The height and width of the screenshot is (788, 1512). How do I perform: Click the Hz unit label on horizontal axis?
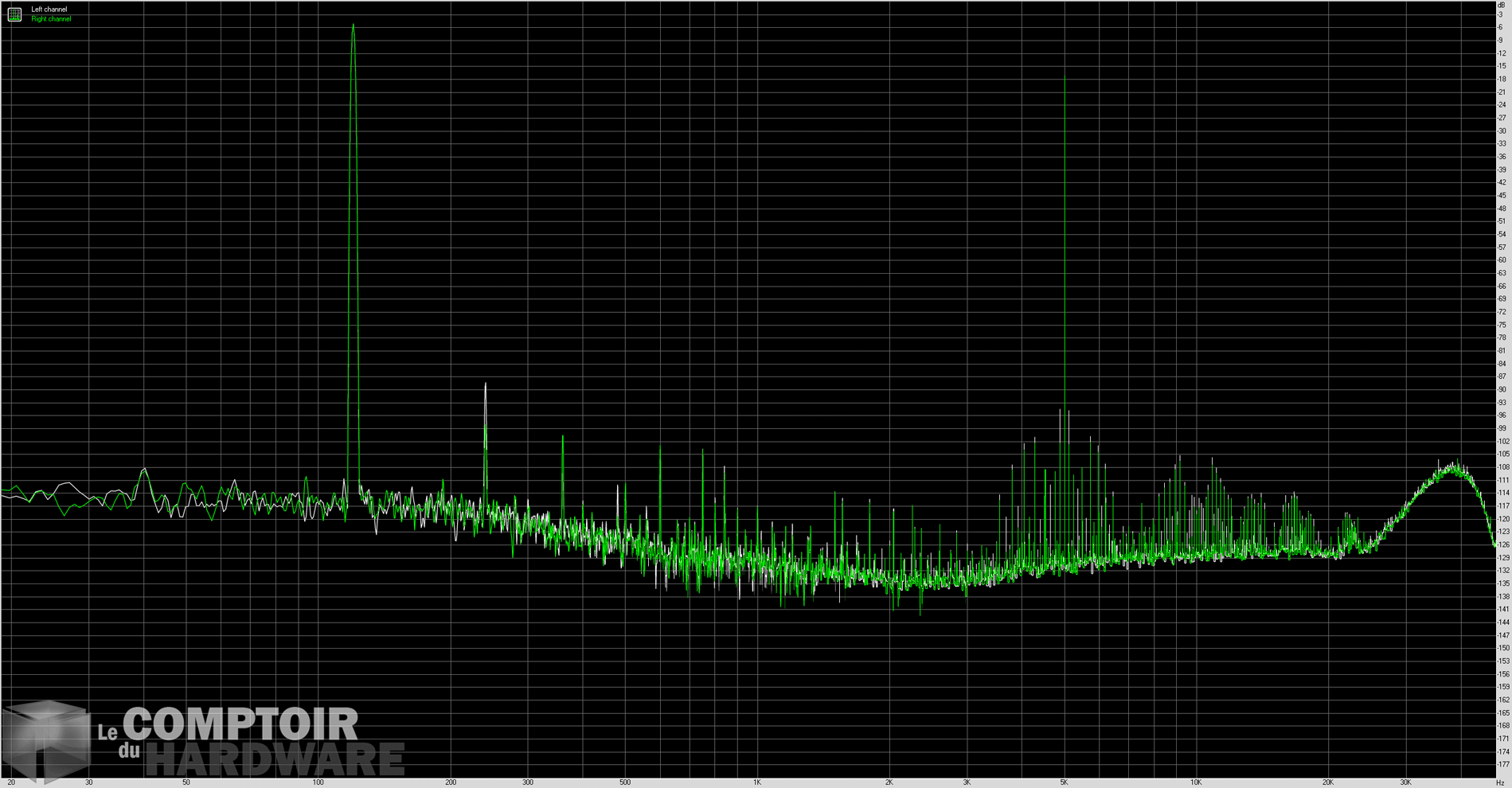[x=1501, y=782]
